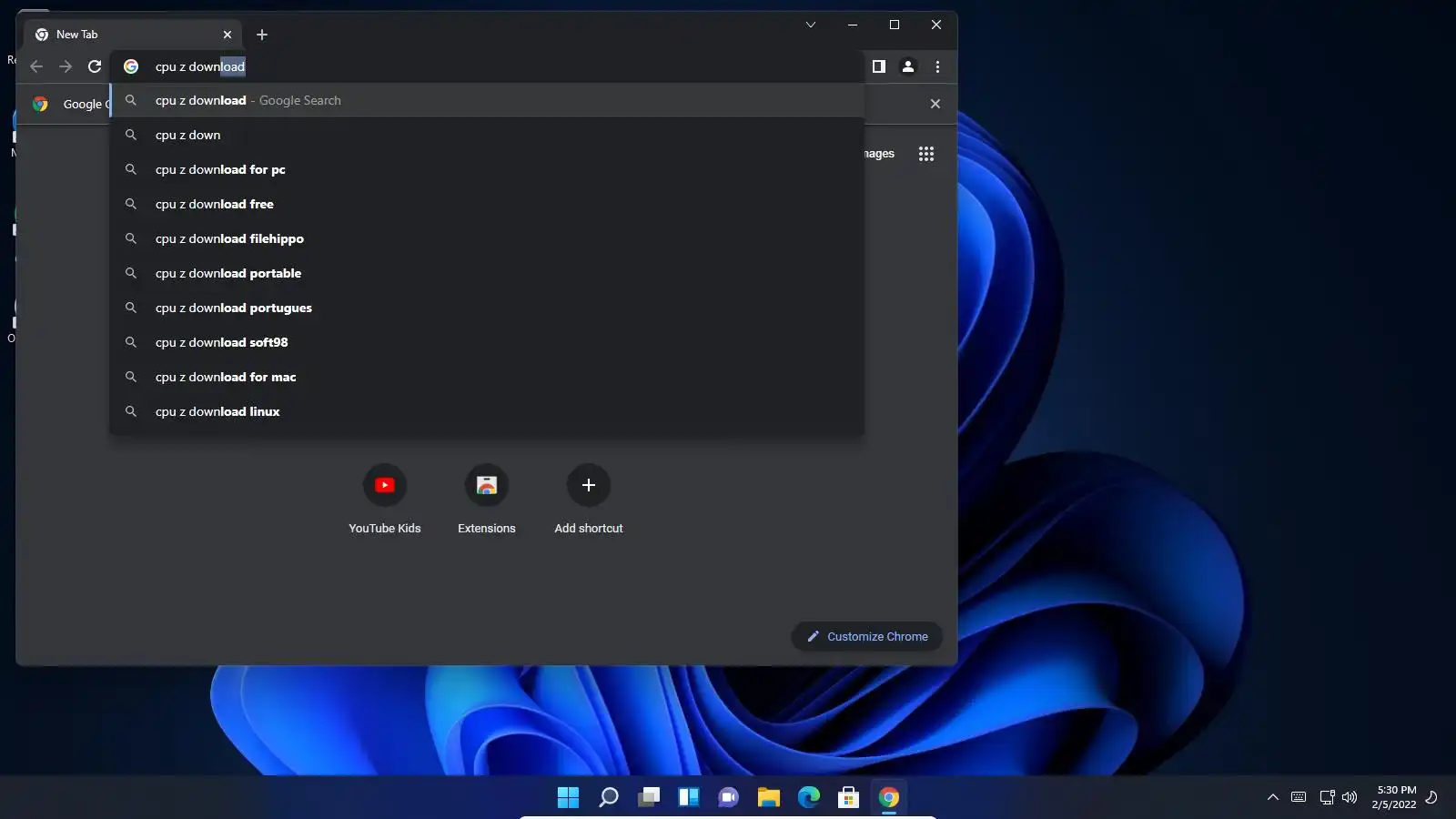This screenshot has width=1456, height=819.
Task: Open the clock and date flyout
Action: click(1394, 797)
